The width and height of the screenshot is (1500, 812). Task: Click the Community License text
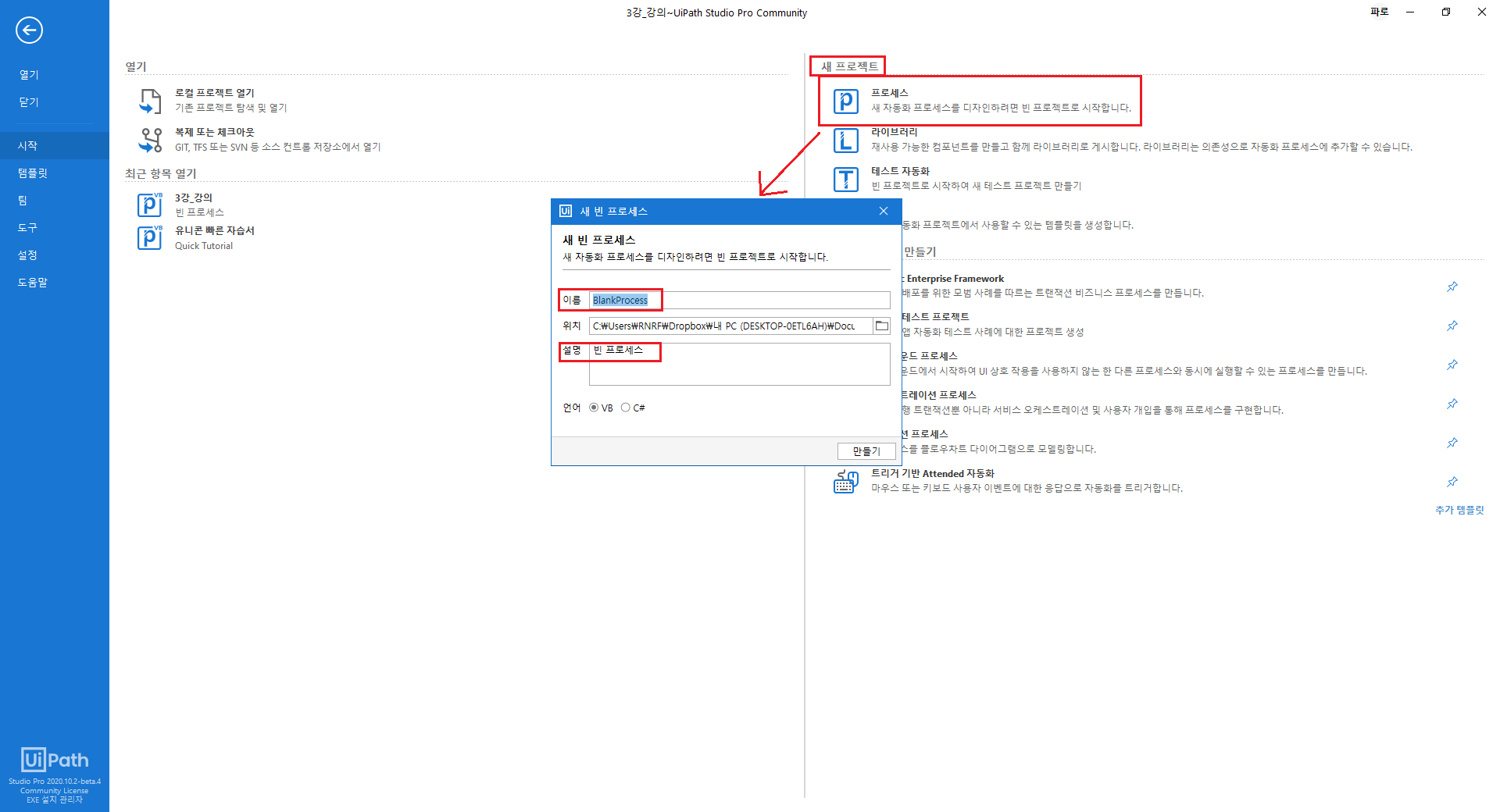click(x=55, y=791)
